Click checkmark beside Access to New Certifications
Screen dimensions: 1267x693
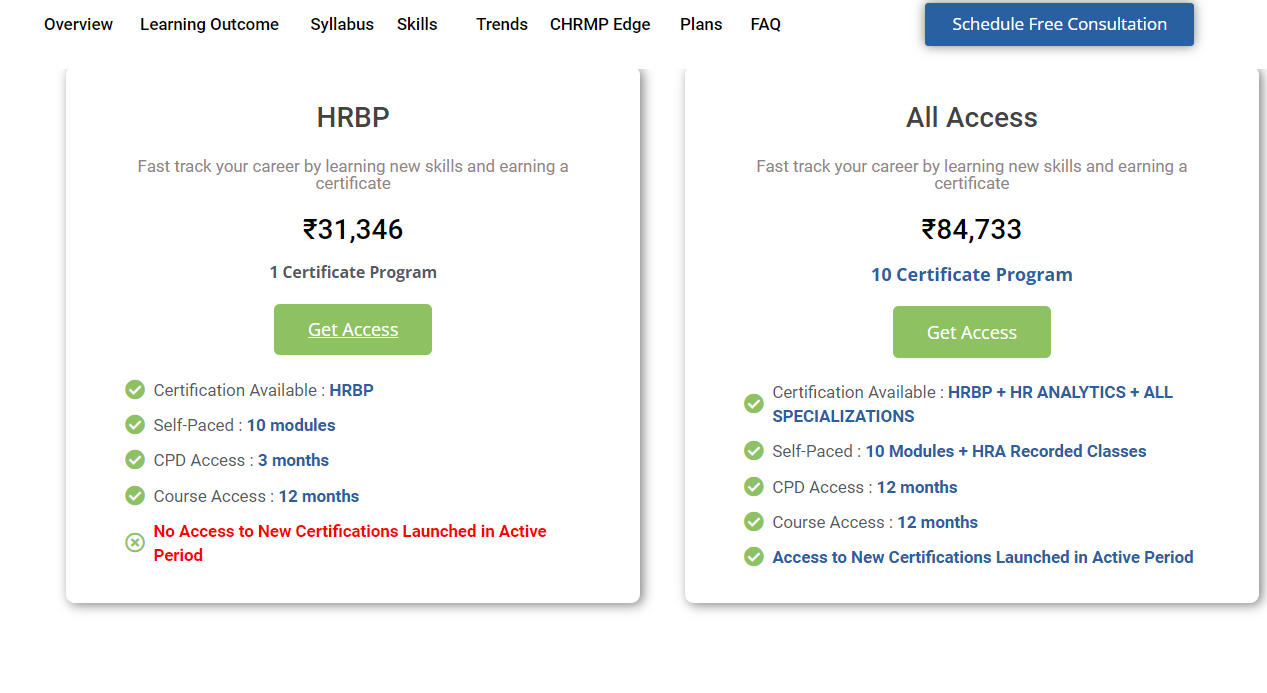(754, 557)
